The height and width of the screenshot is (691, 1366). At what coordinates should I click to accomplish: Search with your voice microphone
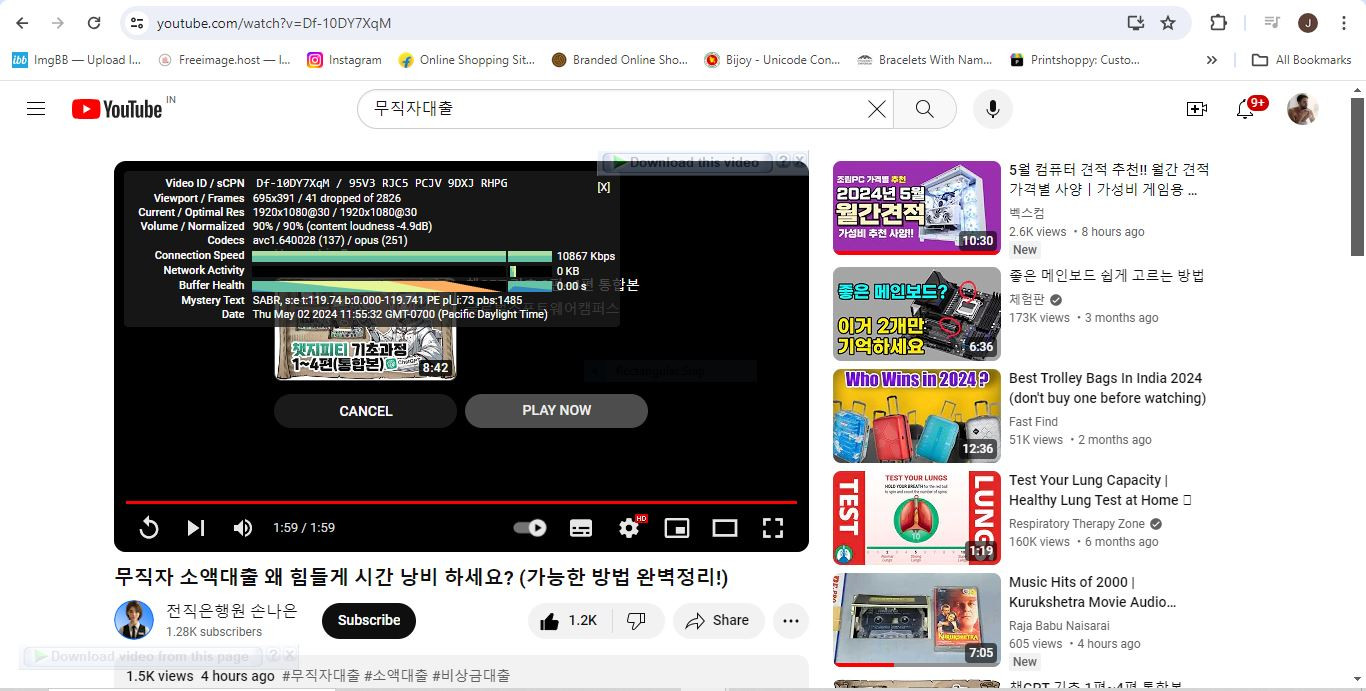pyautogui.click(x=992, y=109)
